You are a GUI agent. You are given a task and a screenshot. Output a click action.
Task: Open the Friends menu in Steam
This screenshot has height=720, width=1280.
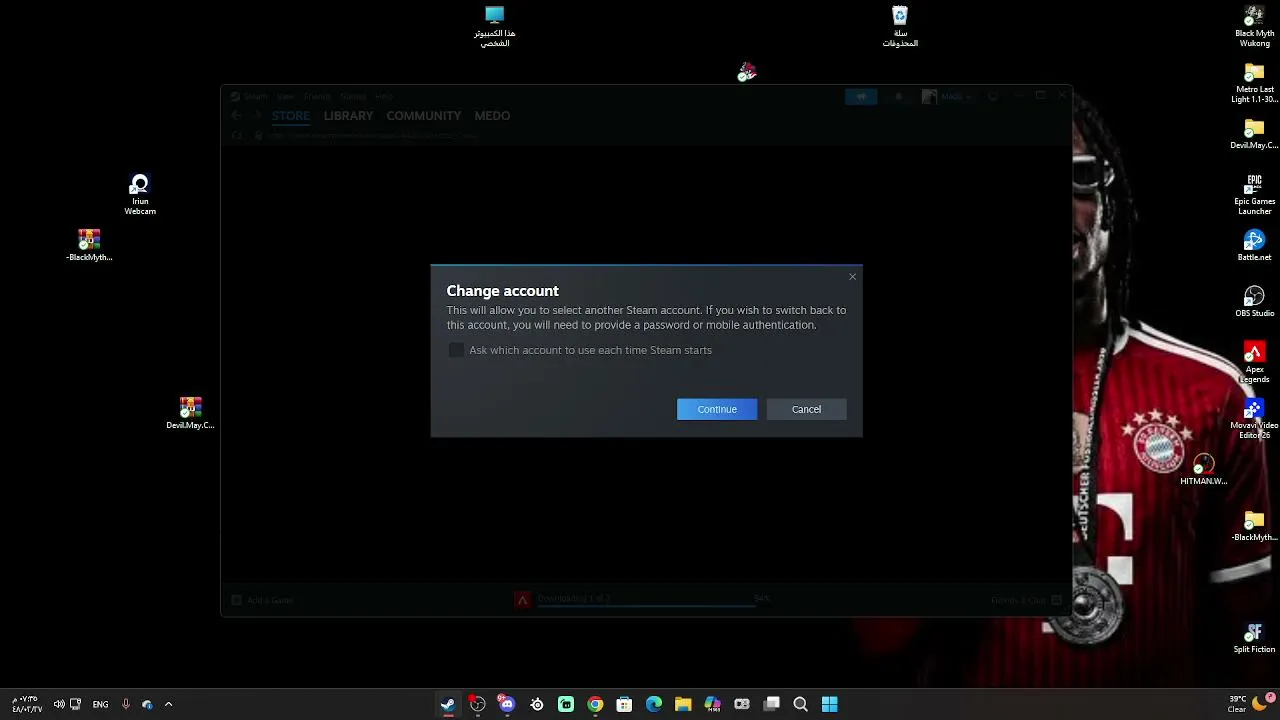click(x=317, y=96)
